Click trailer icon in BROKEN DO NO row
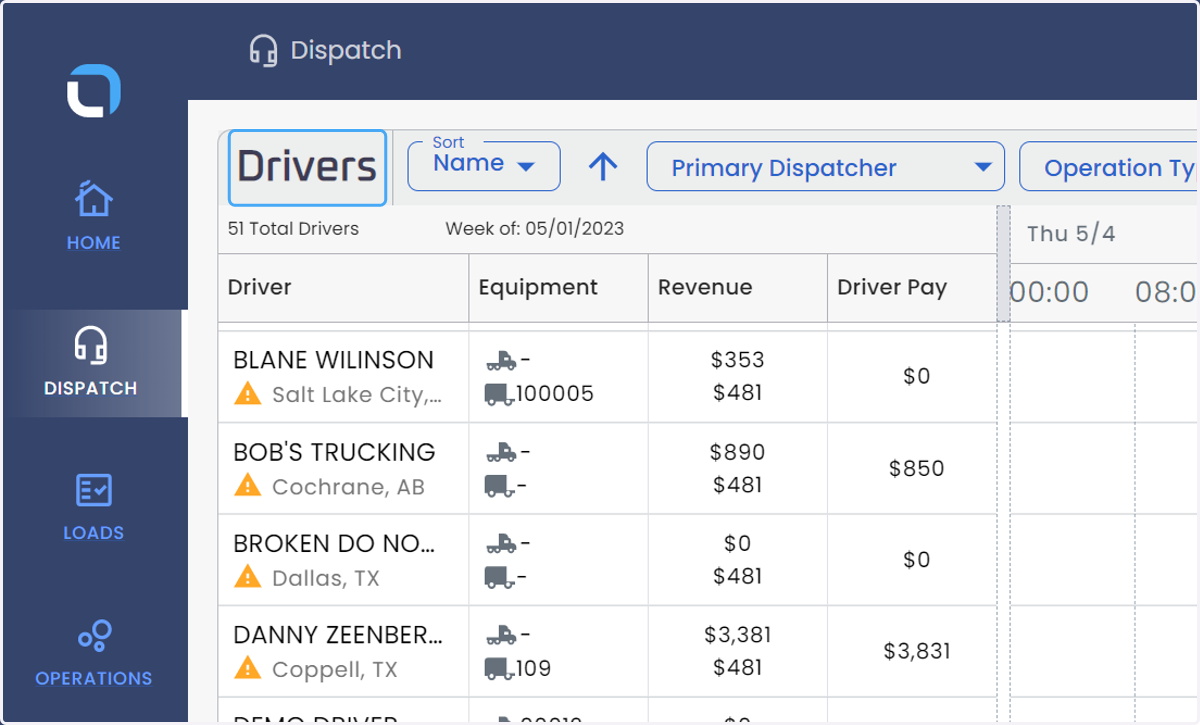1200x725 pixels. click(x=501, y=578)
